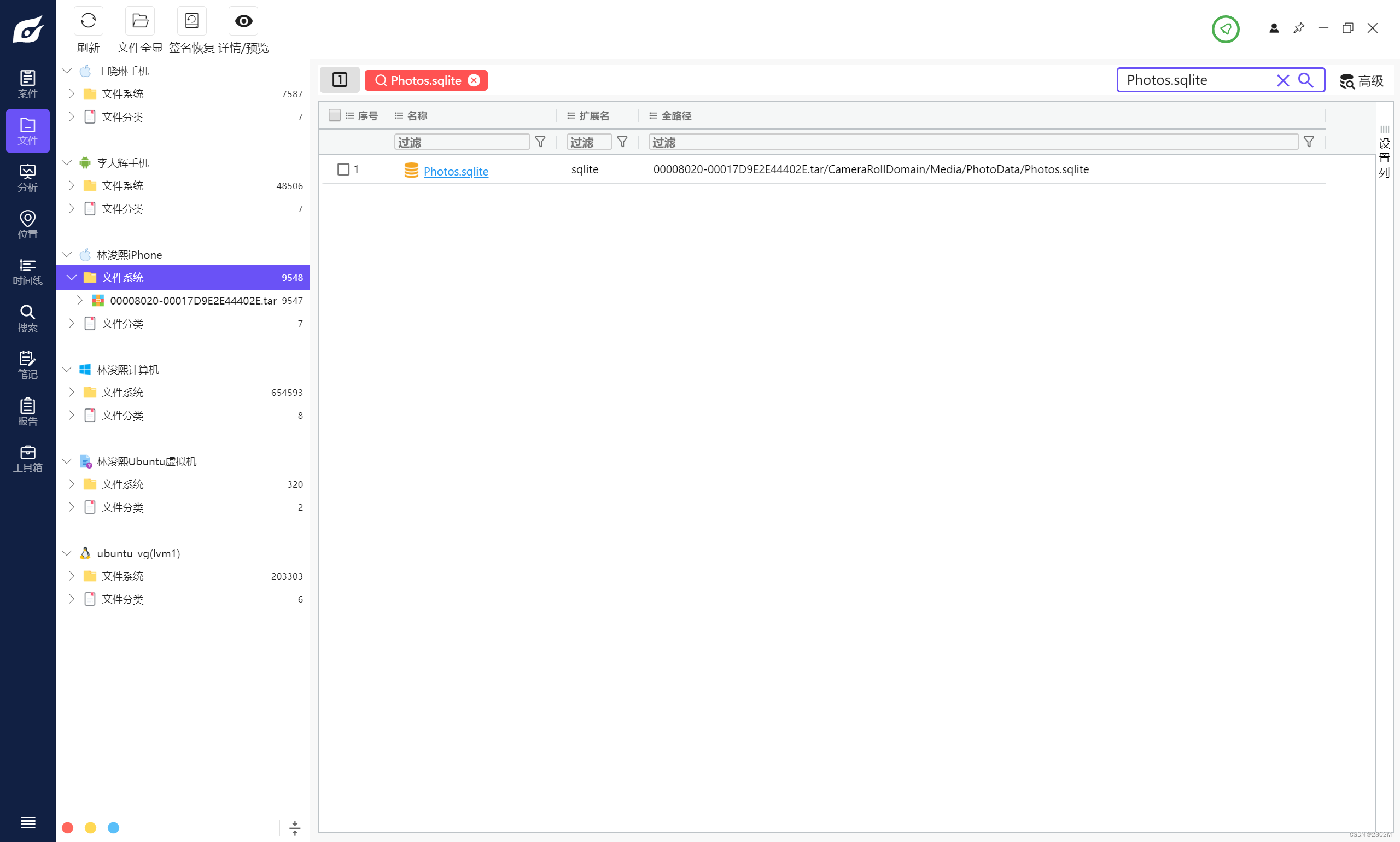Tick the checkbox for row 1
The height and width of the screenshot is (842, 1400).
[343, 169]
